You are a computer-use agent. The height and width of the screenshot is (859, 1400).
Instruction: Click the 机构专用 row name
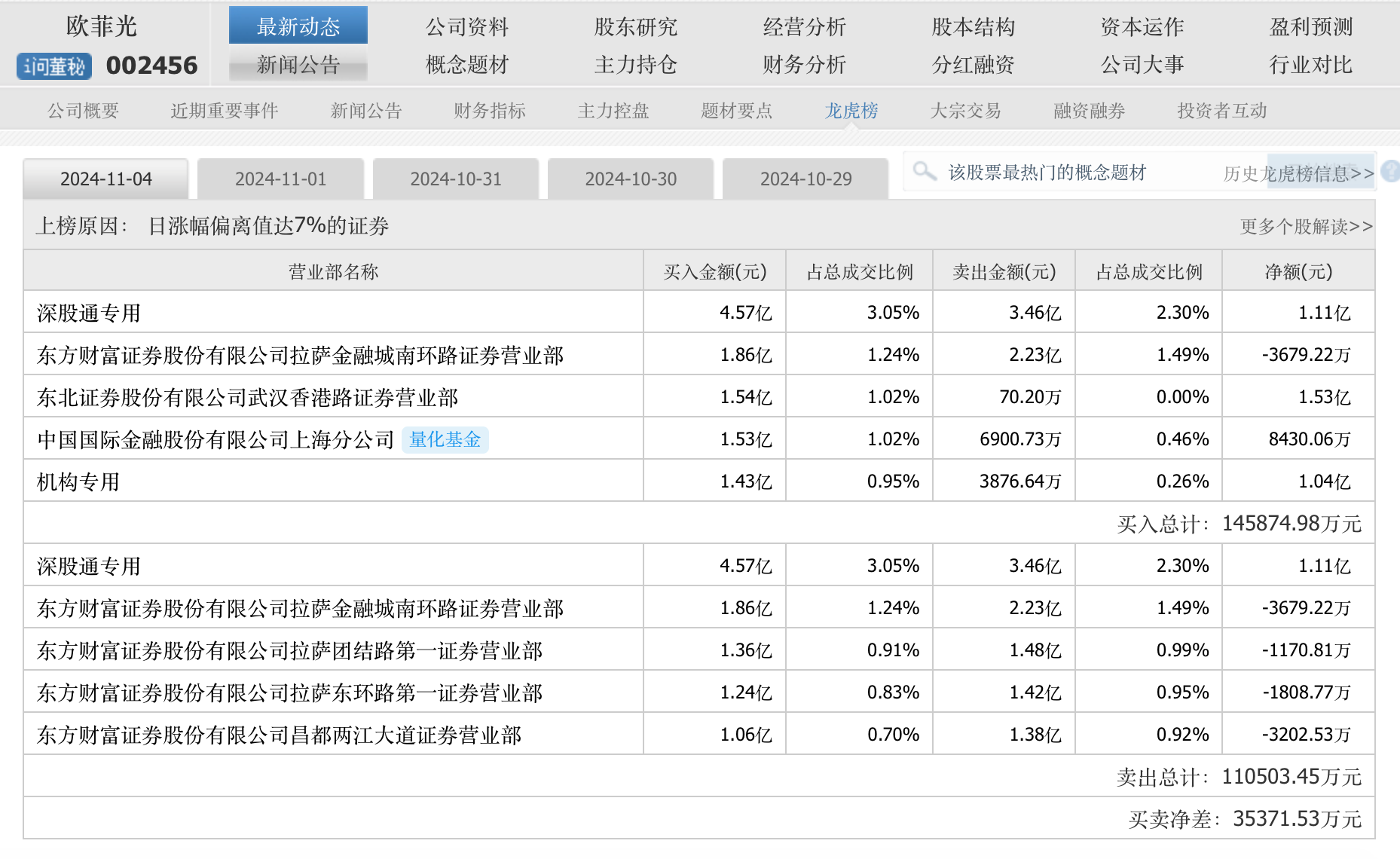[x=78, y=481]
